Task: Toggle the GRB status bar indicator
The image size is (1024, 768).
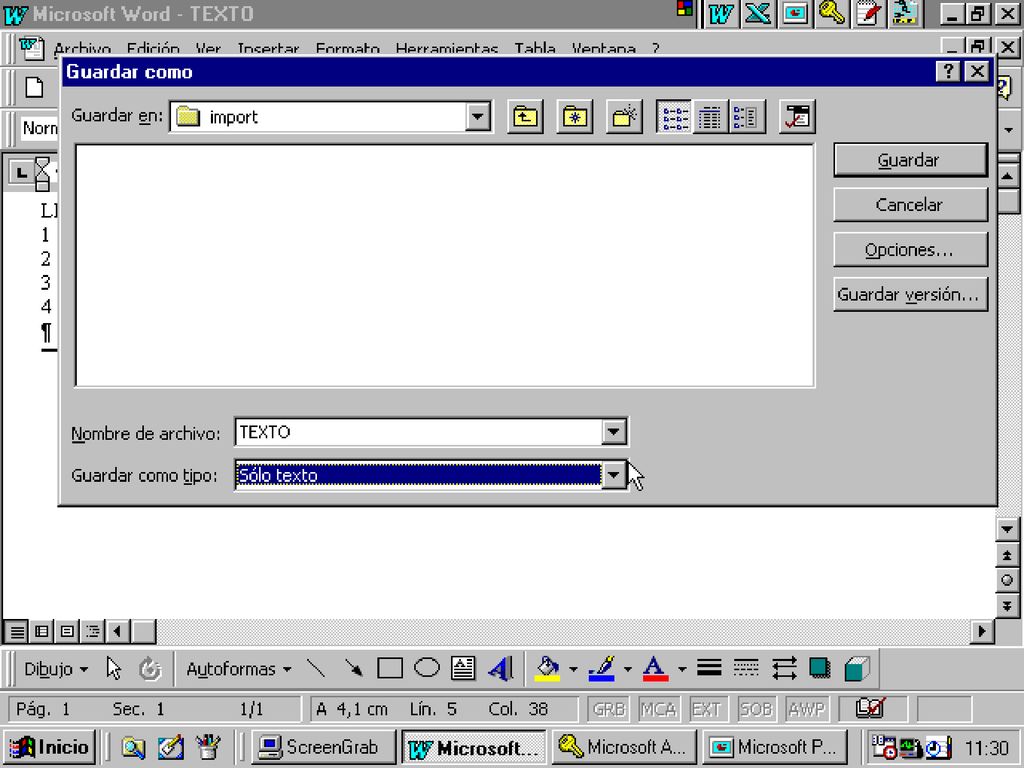Action: click(609, 709)
